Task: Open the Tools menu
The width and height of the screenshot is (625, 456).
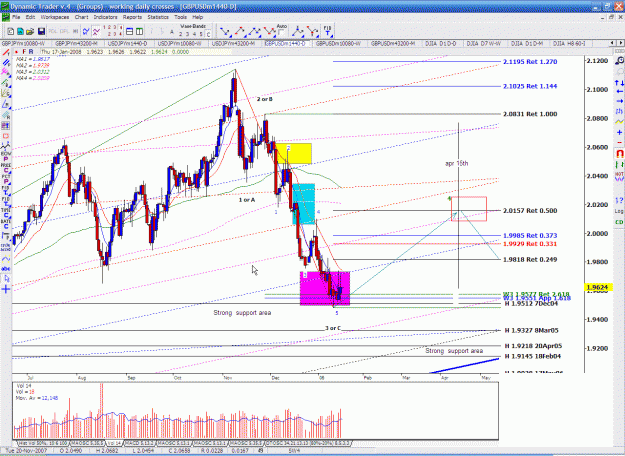Action: pos(180,17)
